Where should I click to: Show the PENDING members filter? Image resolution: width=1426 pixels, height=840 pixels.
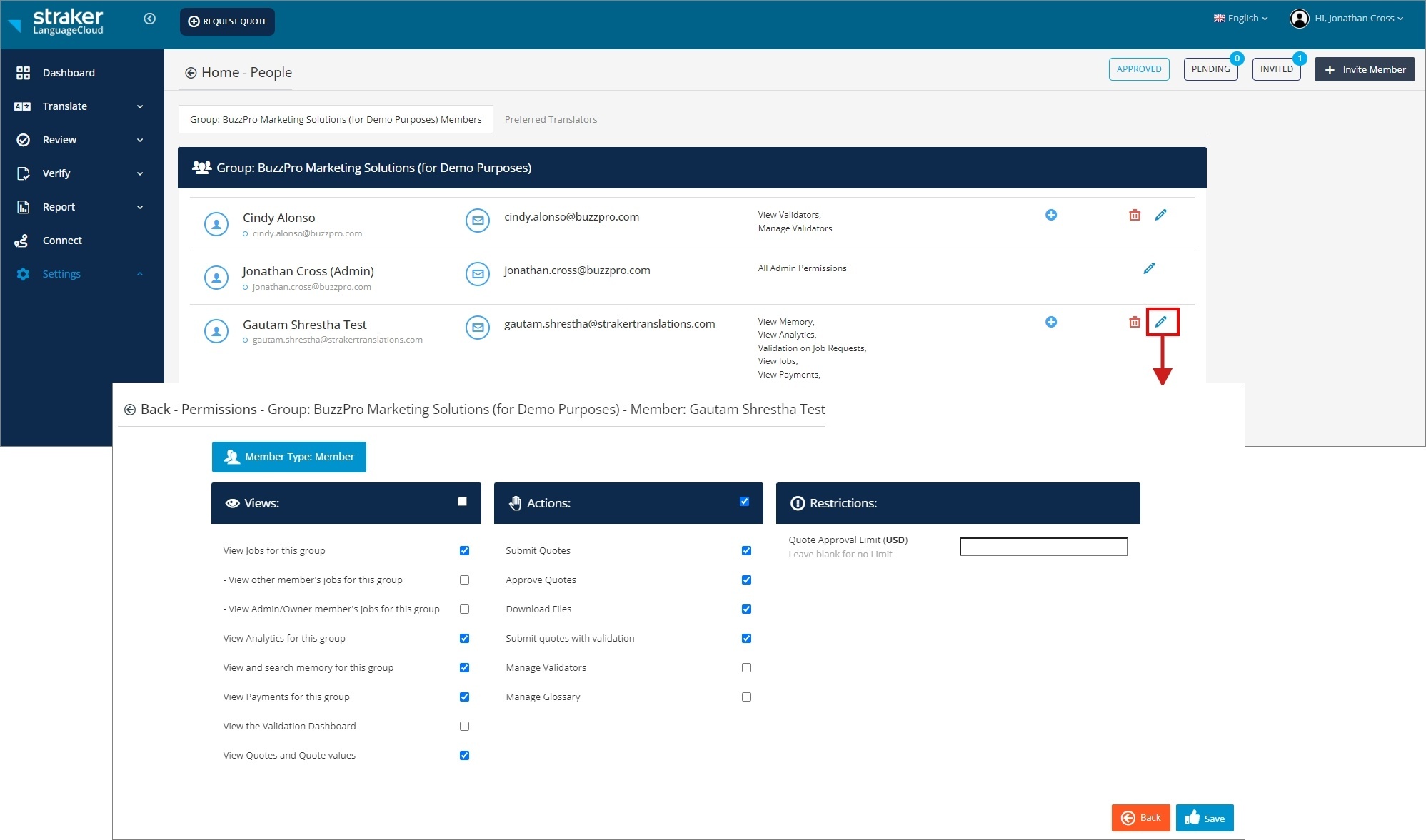pyautogui.click(x=1210, y=69)
